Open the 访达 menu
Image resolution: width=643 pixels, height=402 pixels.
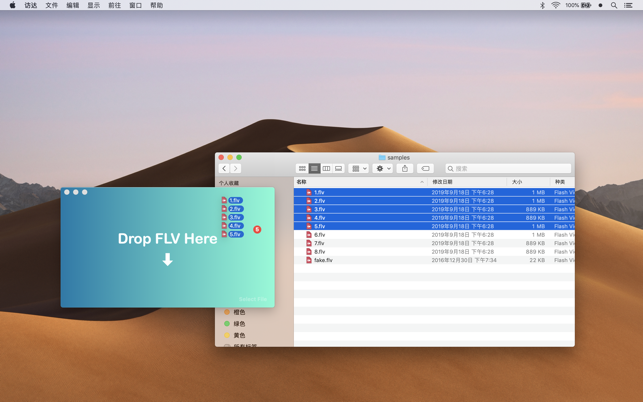point(31,5)
